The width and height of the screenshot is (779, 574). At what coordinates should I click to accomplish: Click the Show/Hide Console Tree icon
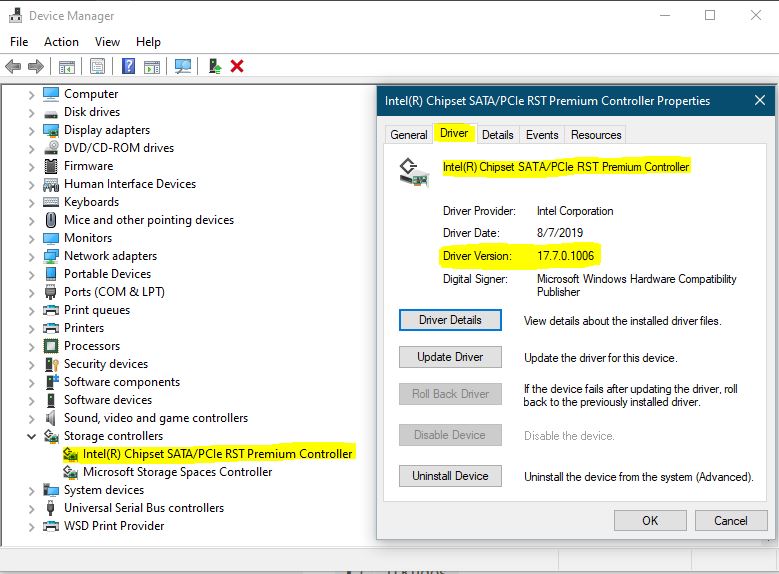tap(67, 66)
